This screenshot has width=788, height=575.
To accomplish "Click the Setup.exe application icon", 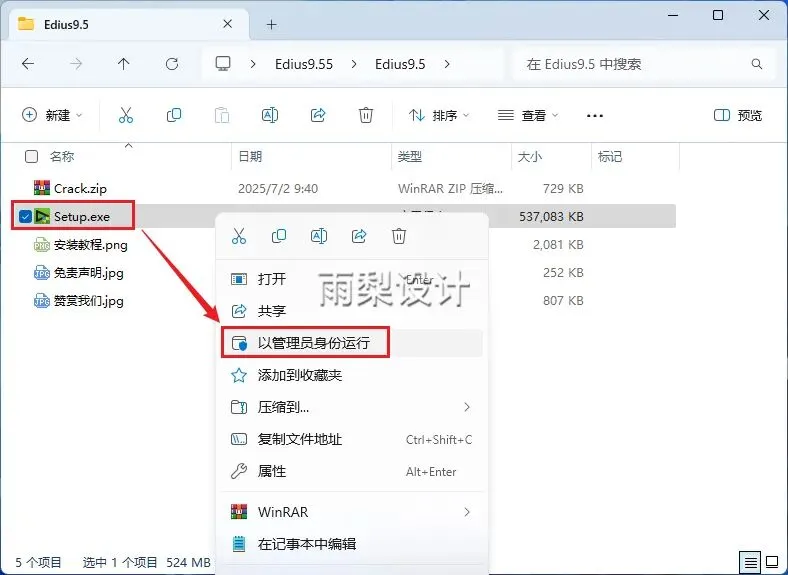I will (x=42, y=216).
